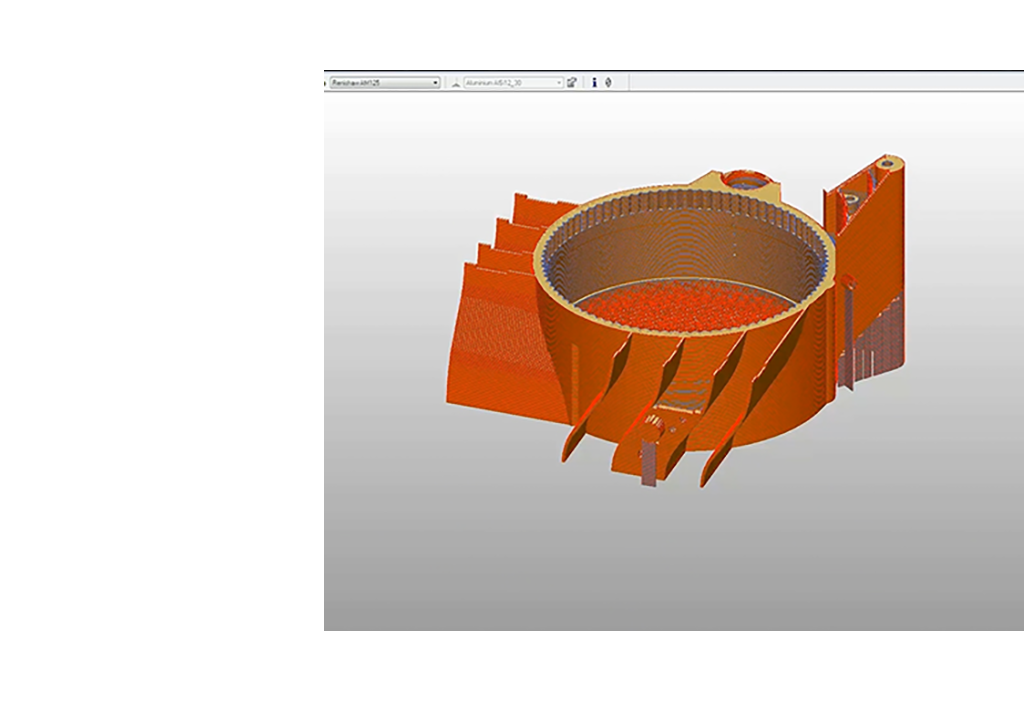Click the blue information icon
The width and height of the screenshot is (1024, 702).
pyautogui.click(x=594, y=83)
